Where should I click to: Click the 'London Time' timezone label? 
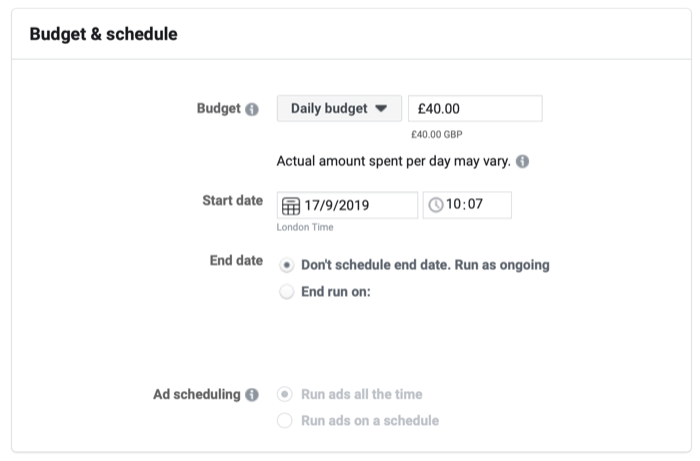click(x=305, y=227)
